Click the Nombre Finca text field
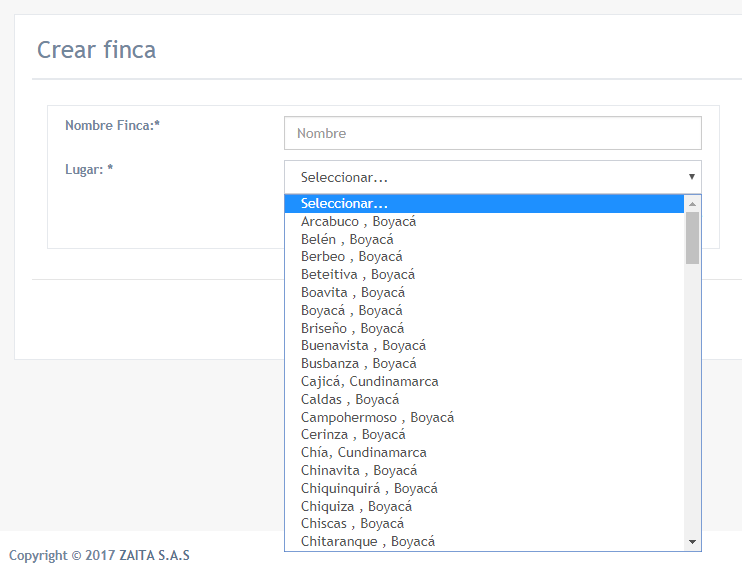This screenshot has width=742, height=573. click(493, 133)
